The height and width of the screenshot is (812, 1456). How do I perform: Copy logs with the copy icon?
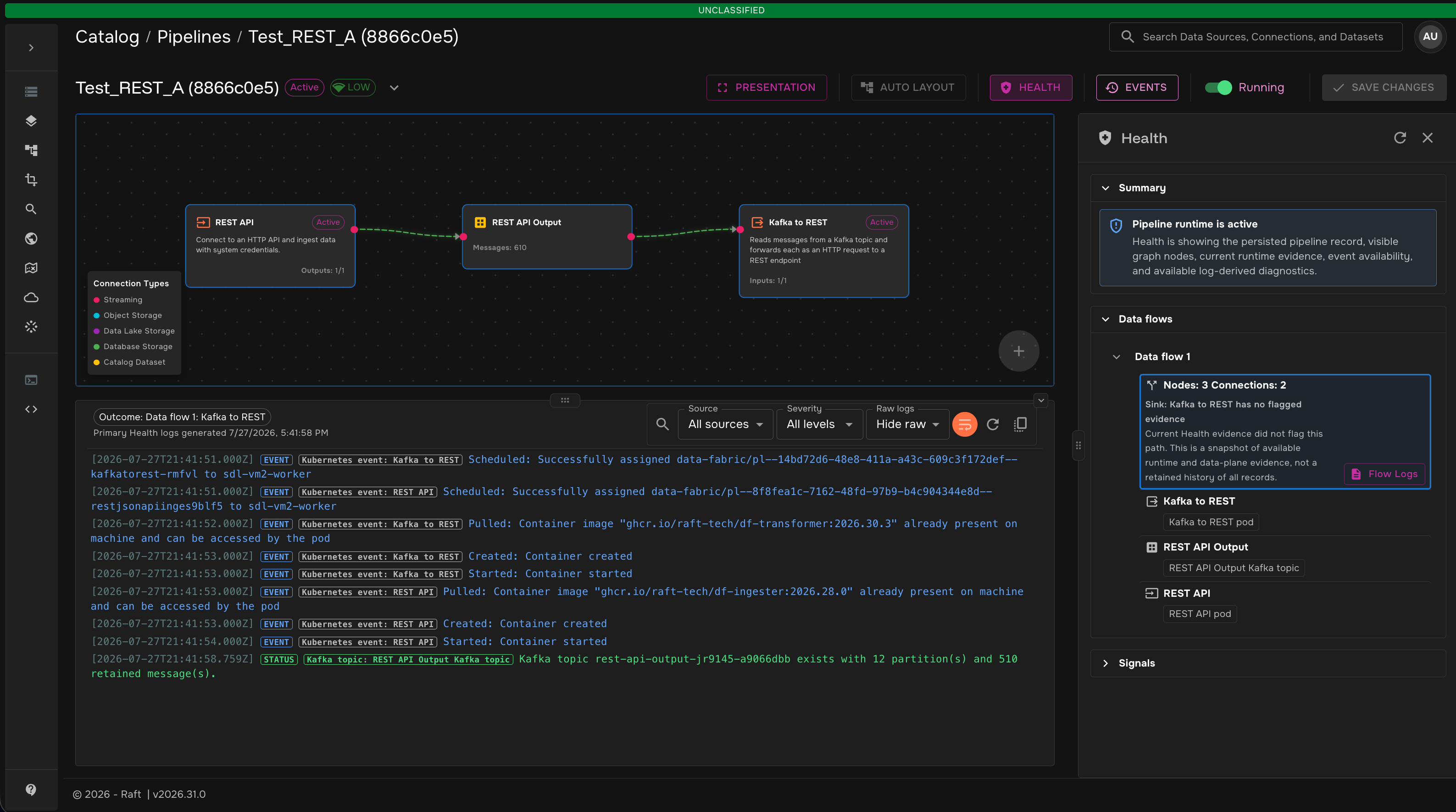pyautogui.click(x=1020, y=424)
